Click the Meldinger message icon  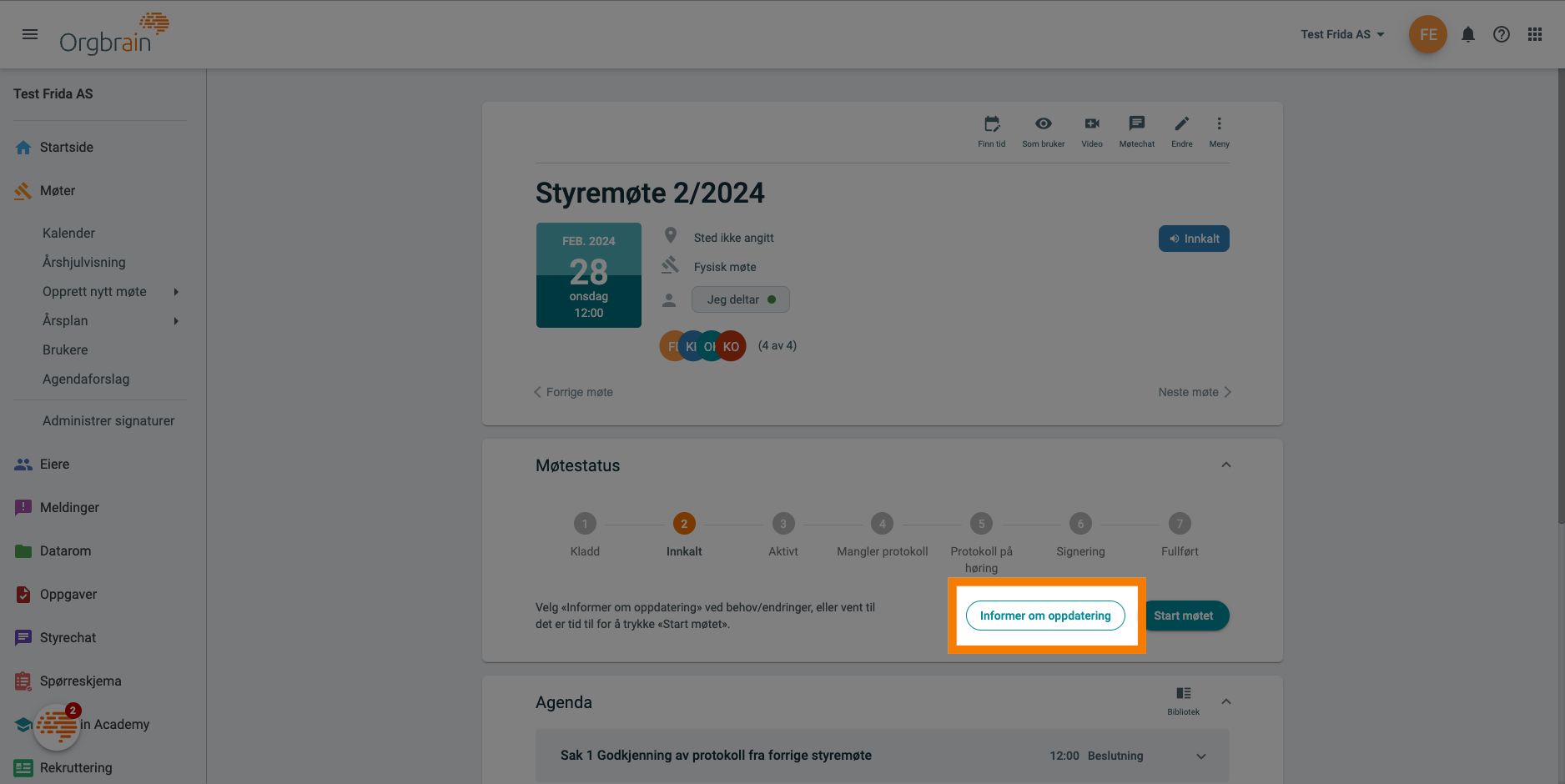[x=23, y=507]
